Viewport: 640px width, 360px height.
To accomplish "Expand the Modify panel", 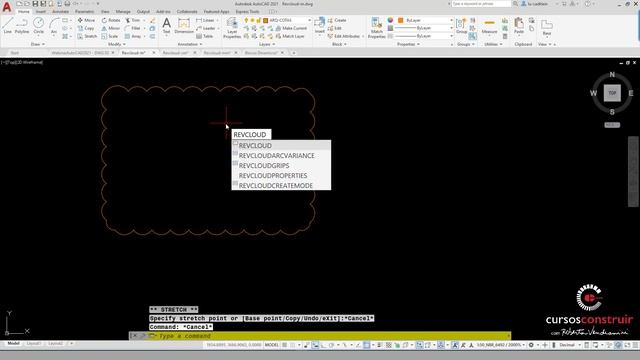I will click(x=117, y=44).
